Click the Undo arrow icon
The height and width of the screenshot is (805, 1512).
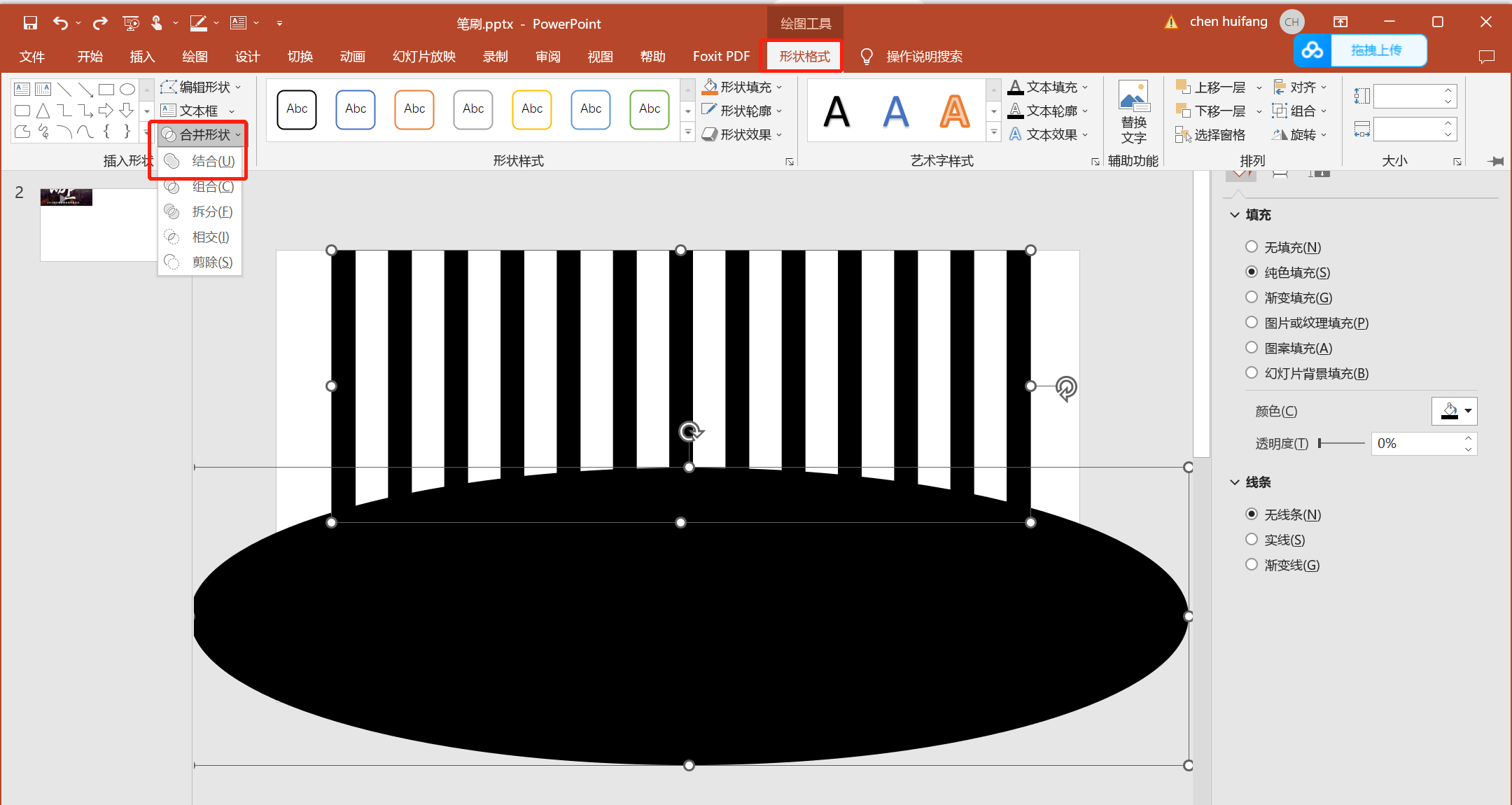tap(60, 23)
